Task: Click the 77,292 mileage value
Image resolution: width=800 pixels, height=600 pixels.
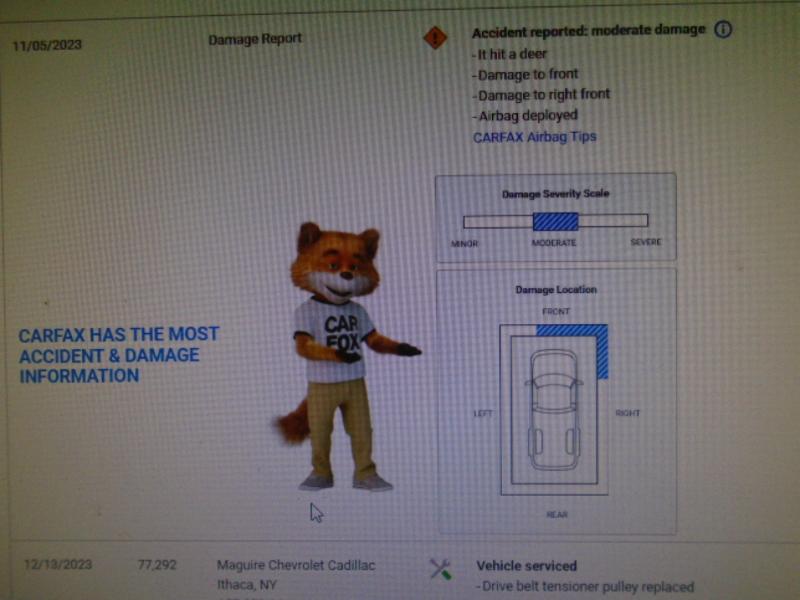Action: point(157,564)
